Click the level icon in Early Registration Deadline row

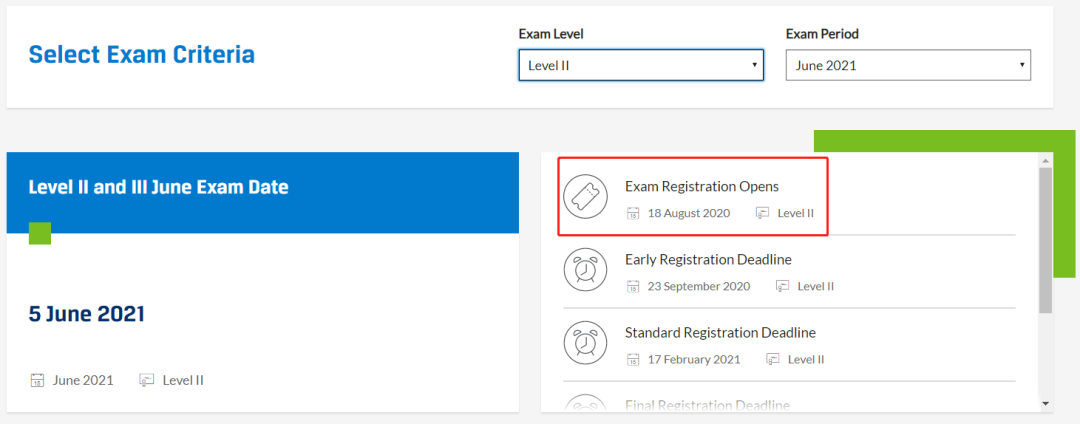click(783, 286)
